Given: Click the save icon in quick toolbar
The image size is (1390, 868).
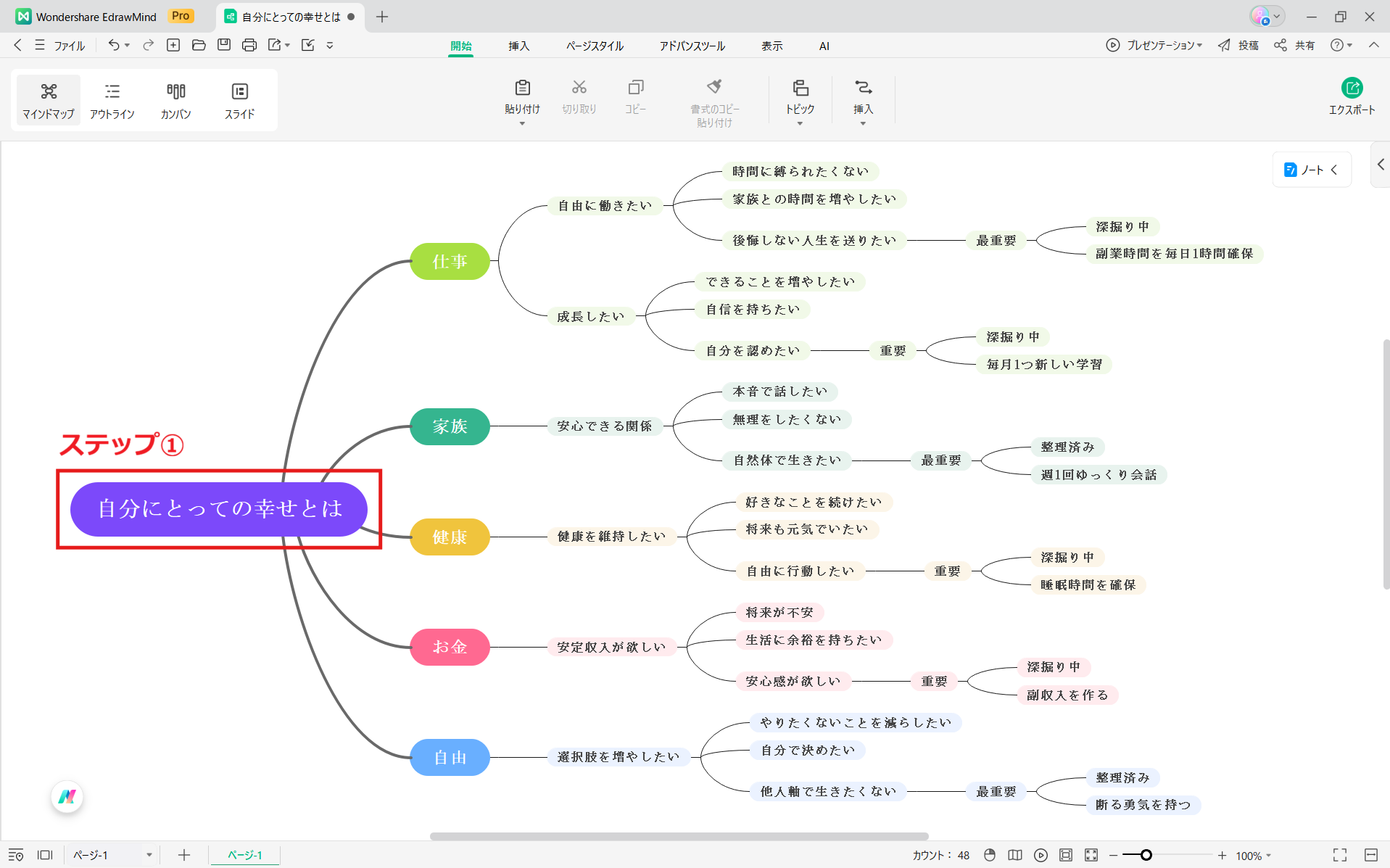Looking at the screenshot, I should (x=224, y=45).
